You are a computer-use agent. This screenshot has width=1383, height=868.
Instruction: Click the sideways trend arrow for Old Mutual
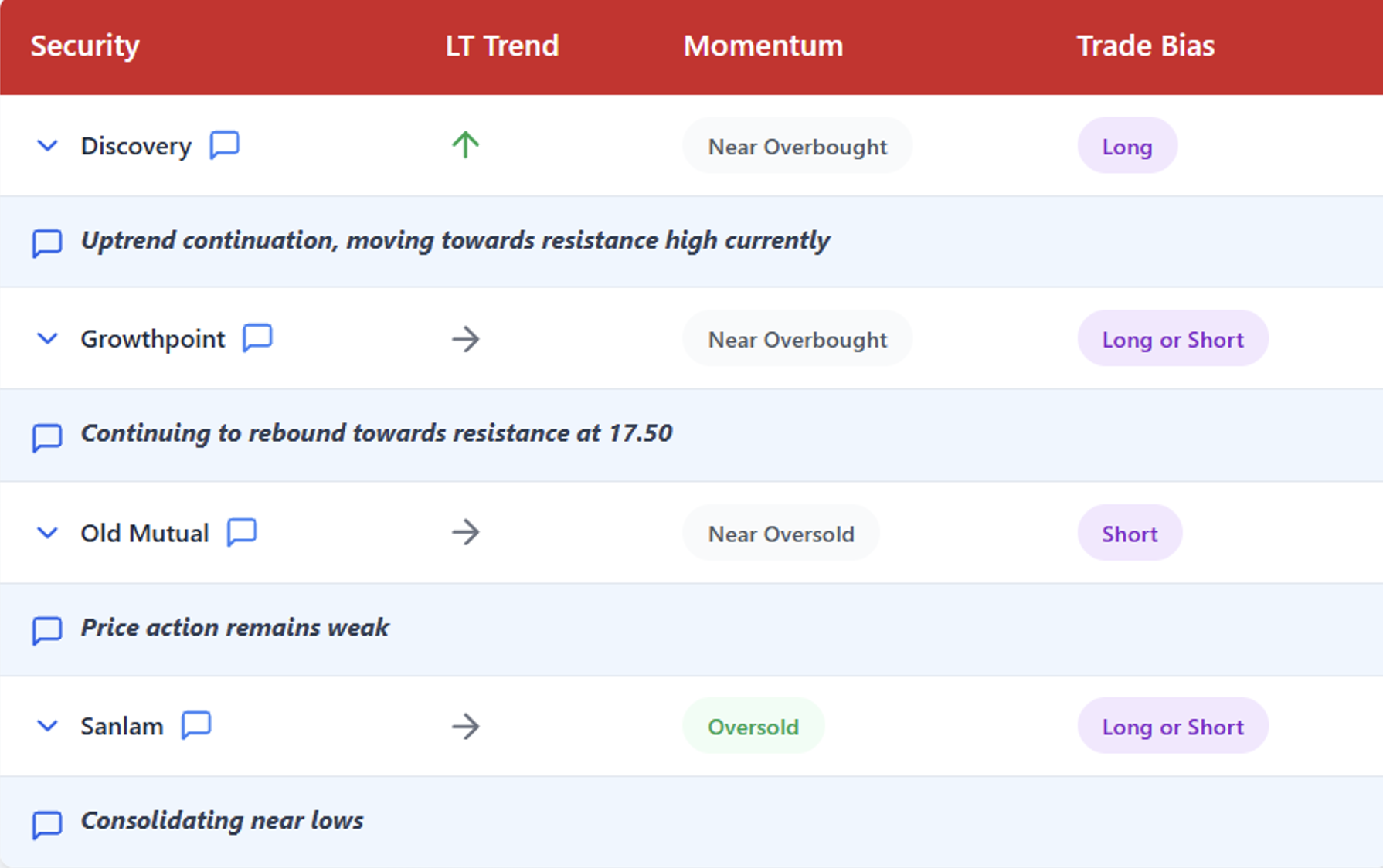[x=465, y=532]
